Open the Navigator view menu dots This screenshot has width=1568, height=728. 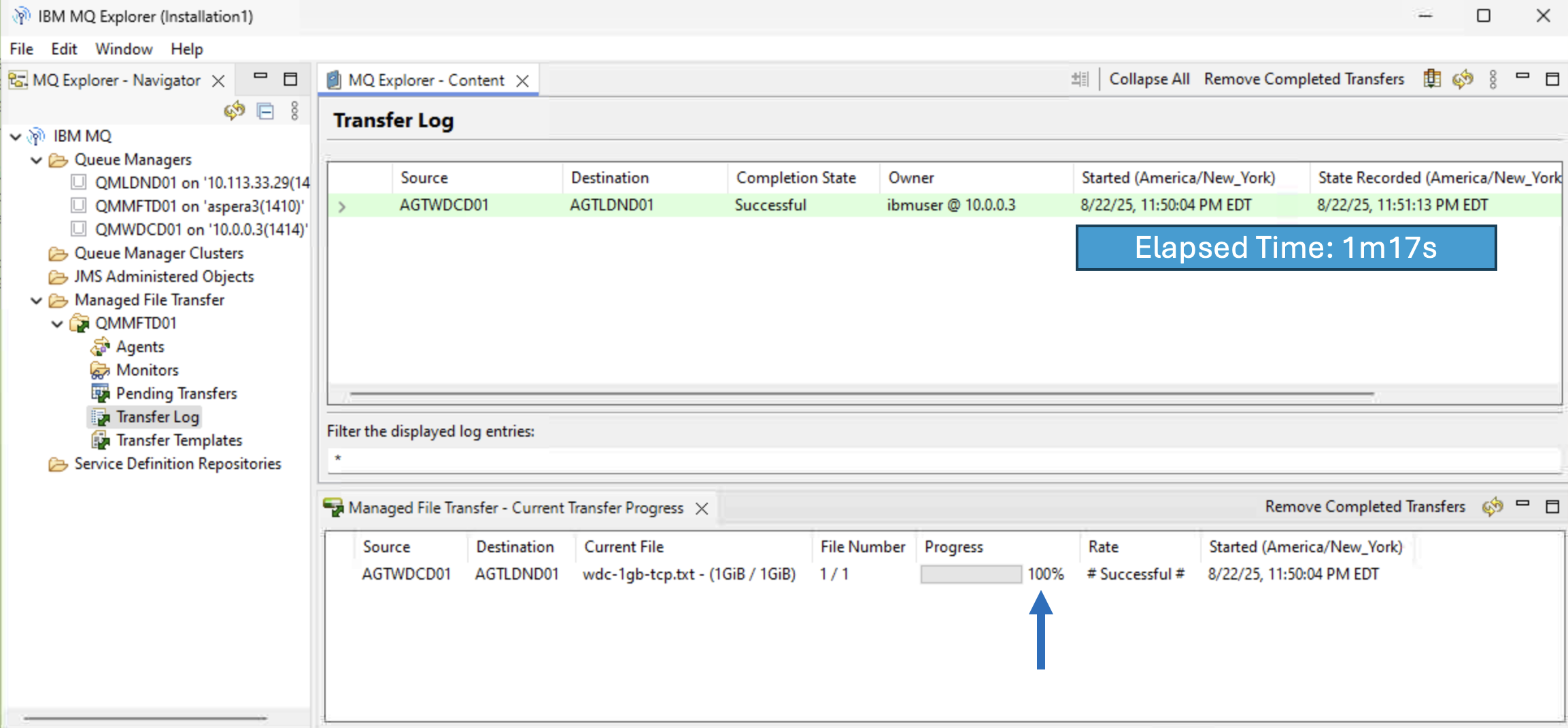pos(294,111)
